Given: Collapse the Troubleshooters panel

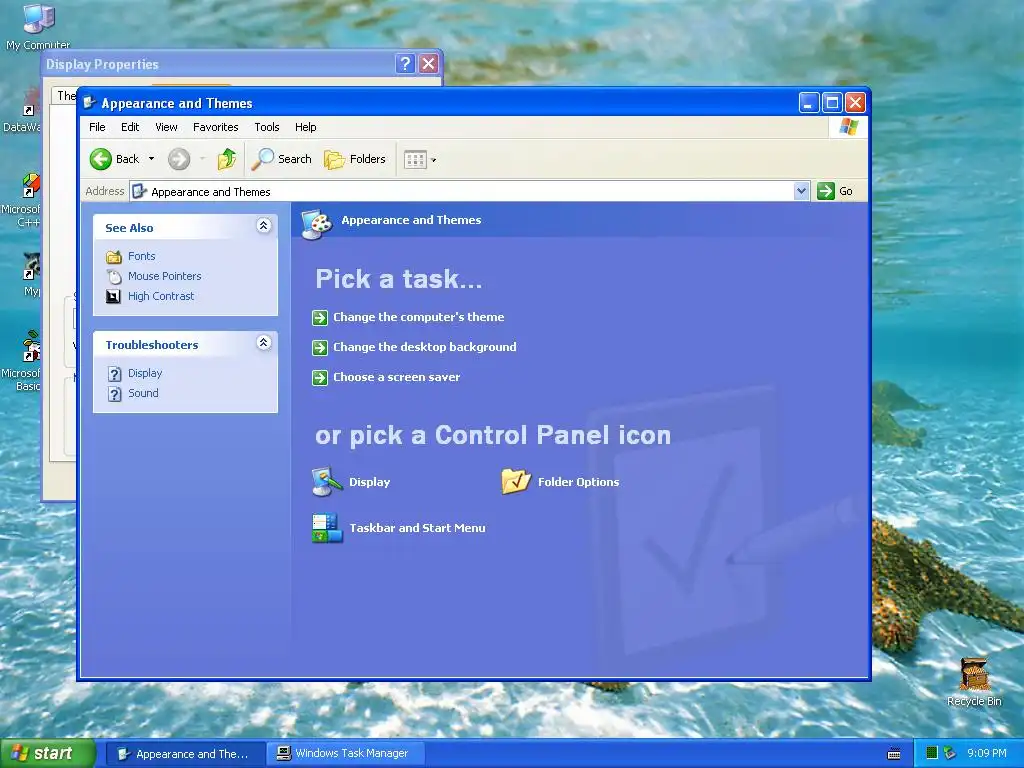Looking at the screenshot, I should click(263, 343).
